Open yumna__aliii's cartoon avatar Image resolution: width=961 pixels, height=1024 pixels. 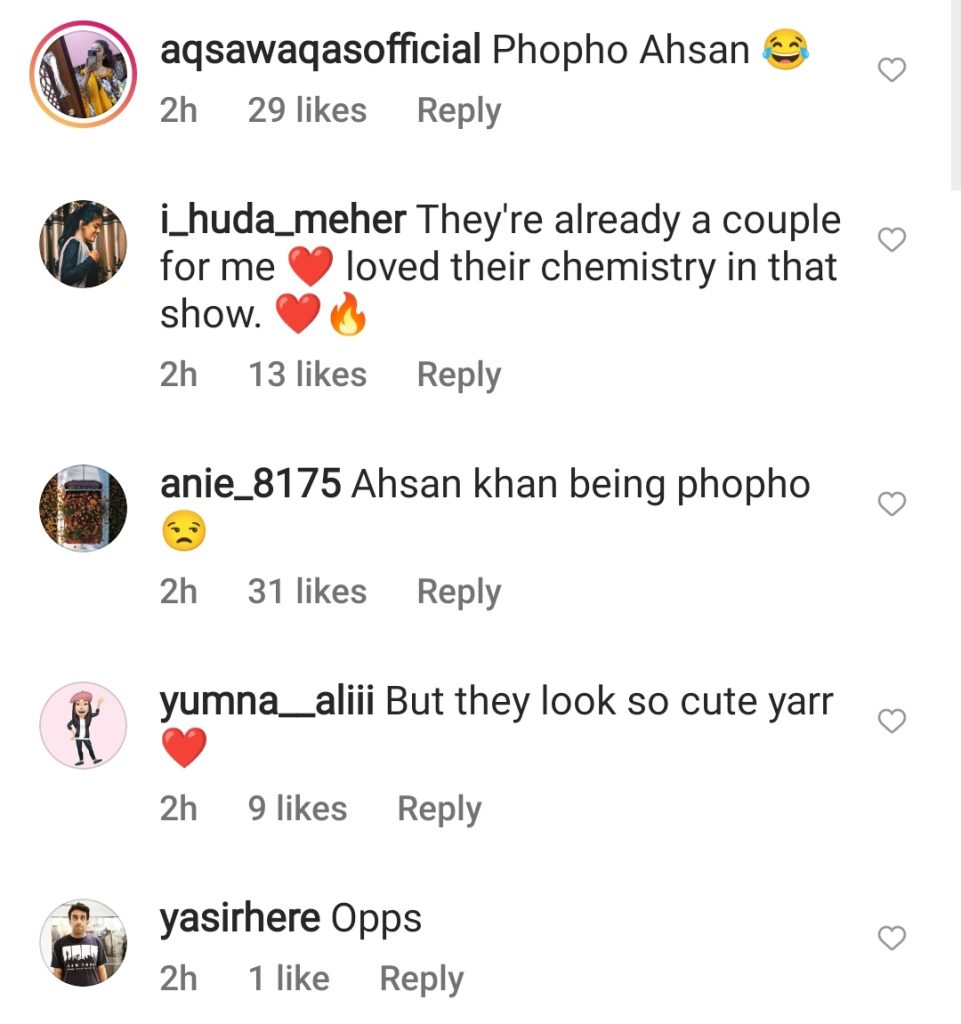(x=83, y=725)
